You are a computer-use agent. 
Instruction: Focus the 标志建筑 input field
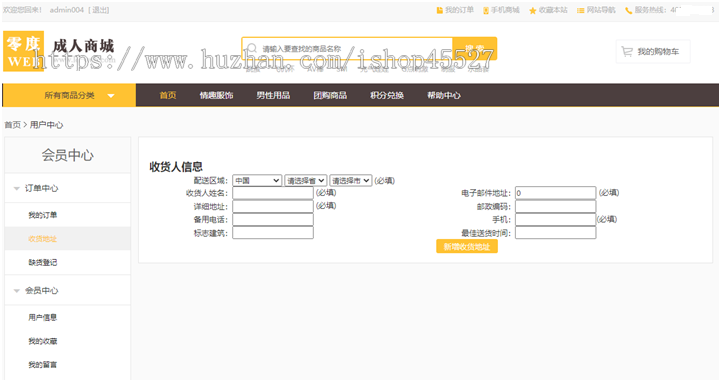point(273,233)
